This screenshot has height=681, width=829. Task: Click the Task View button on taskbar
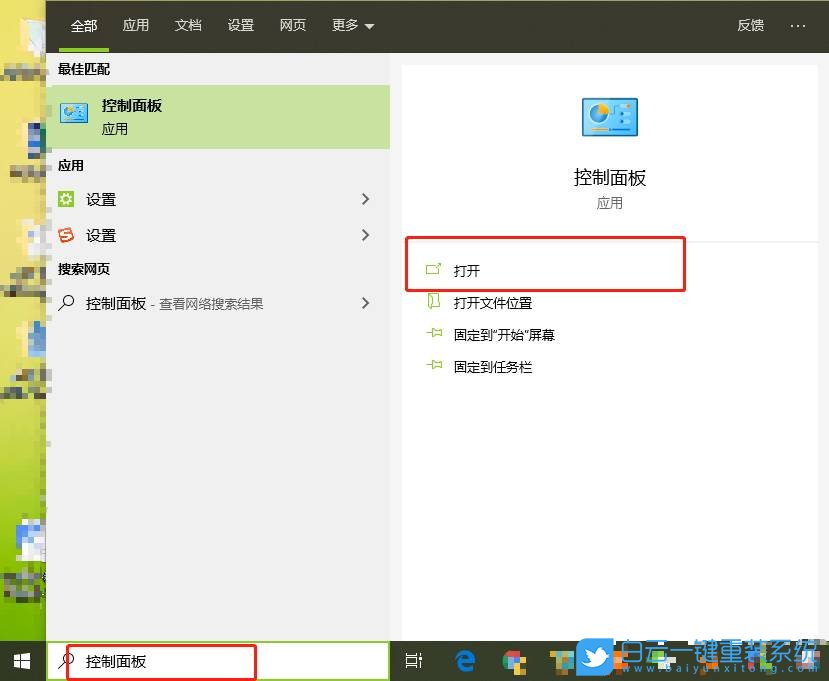pos(414,661)
